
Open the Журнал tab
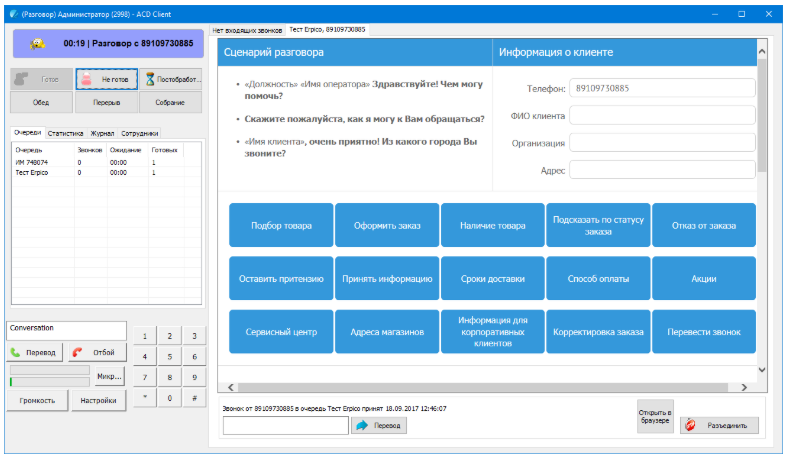[x=102, y=132]
